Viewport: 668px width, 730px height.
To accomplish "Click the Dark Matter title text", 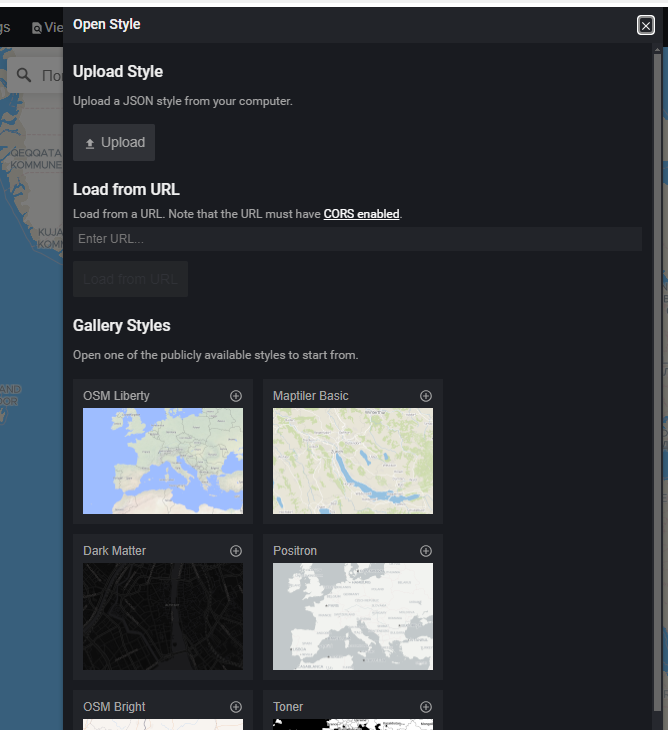I will click(x=115, y=551).
